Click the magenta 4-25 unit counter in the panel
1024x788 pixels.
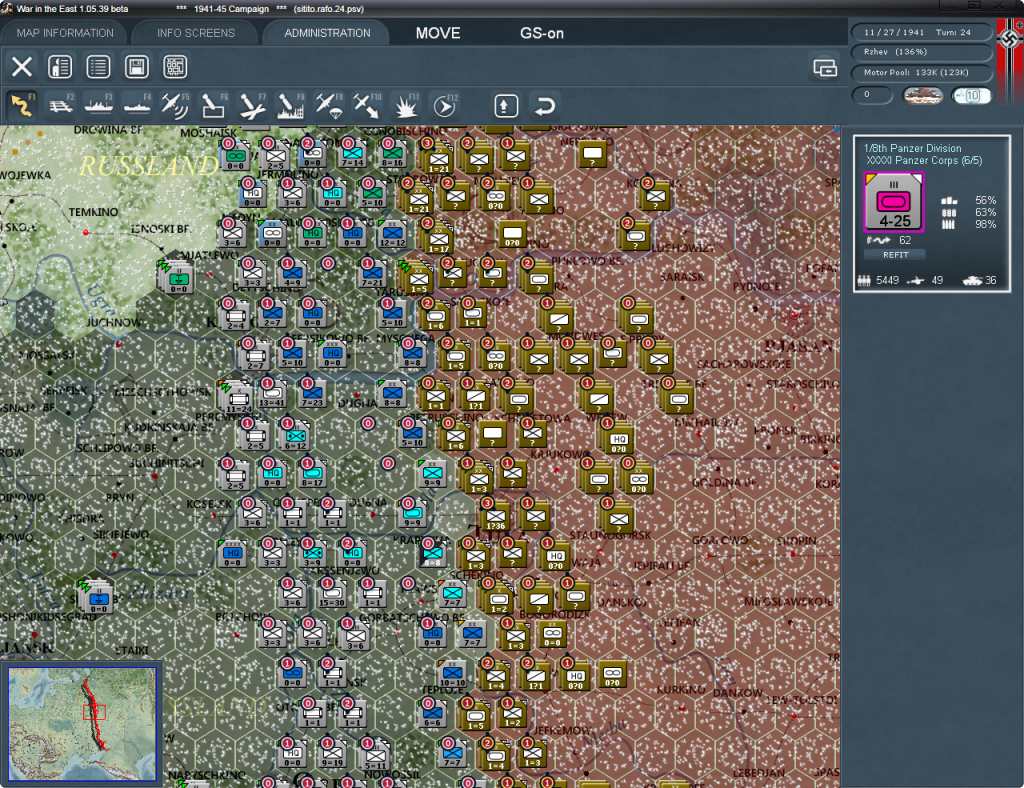[x=893, y=202]
